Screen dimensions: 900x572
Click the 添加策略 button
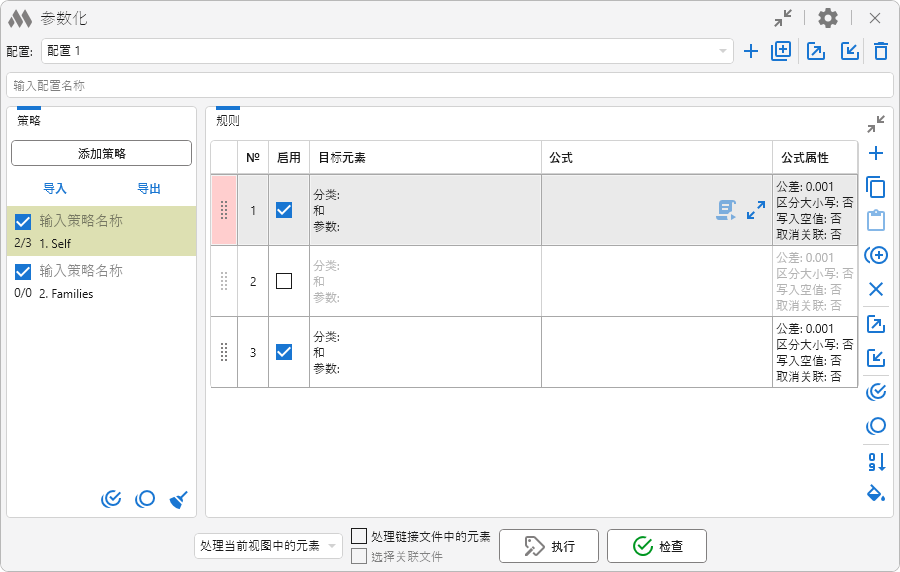pos(101,153)
